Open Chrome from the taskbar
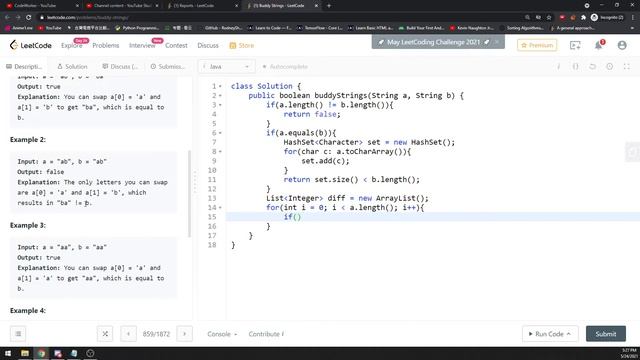Image resolution: width=640 pixels, height=360 pixels. [x=42, y=353]
